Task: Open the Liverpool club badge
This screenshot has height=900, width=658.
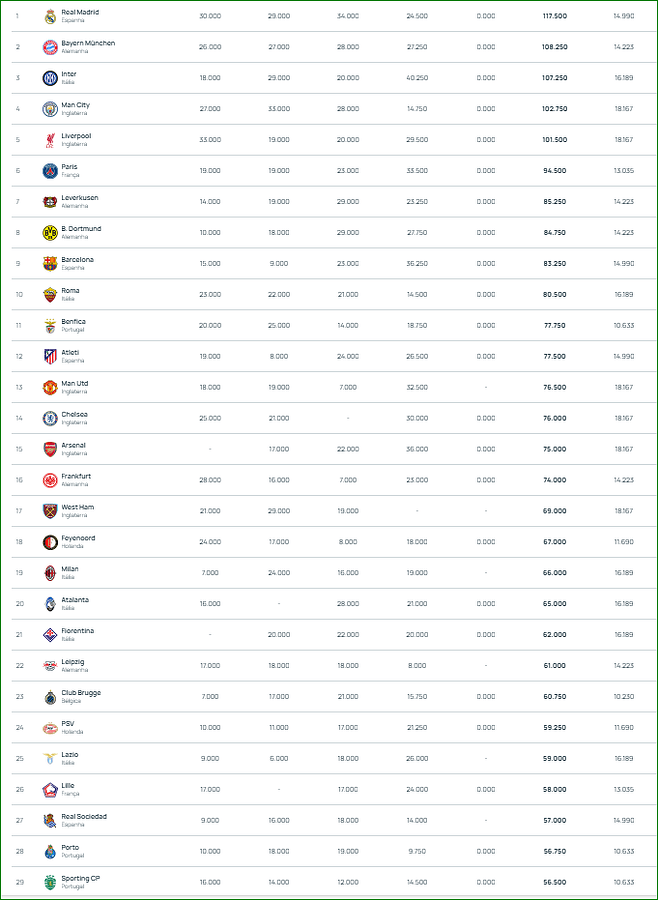Action: tap(51, 140)
